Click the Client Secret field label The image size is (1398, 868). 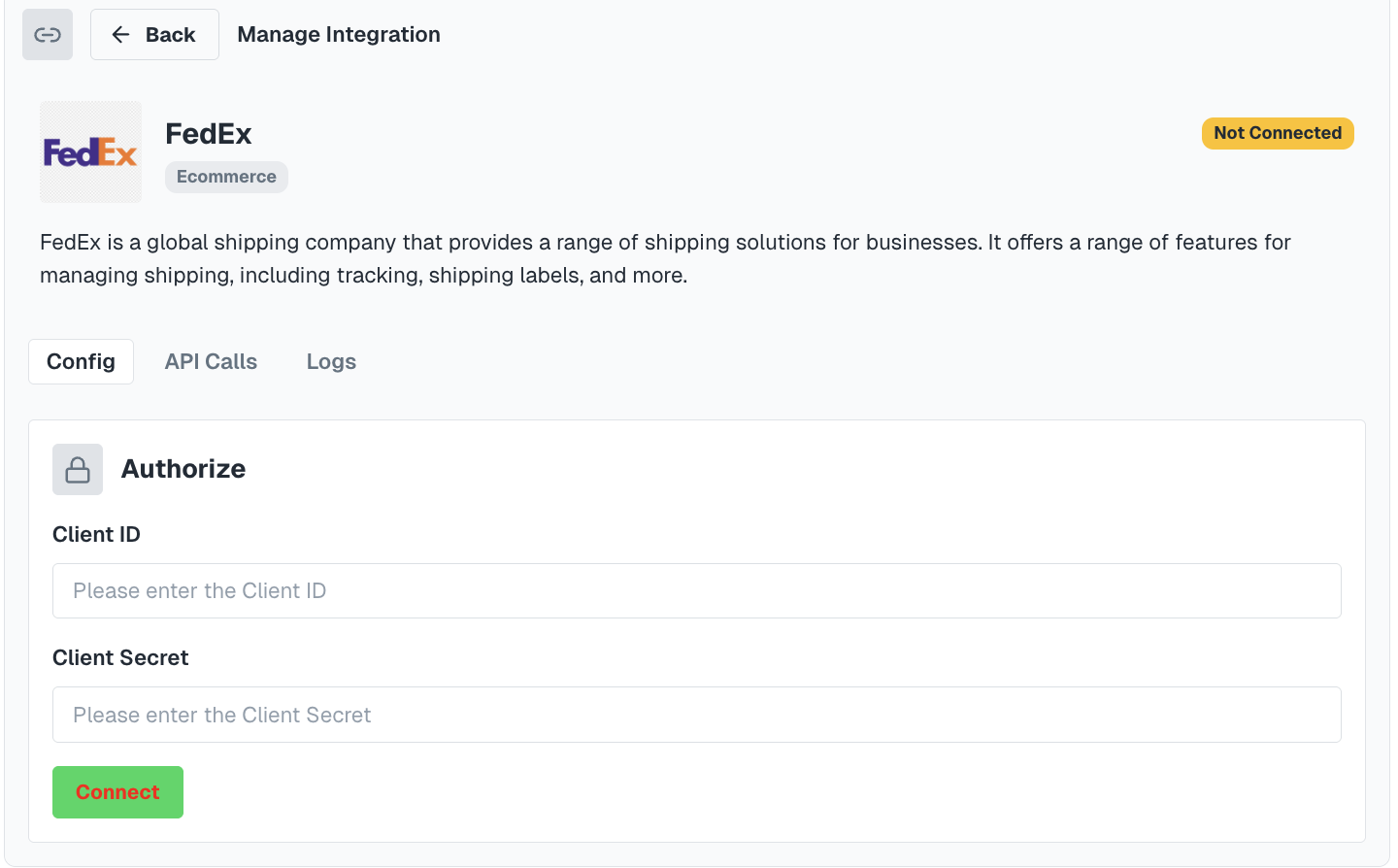pyautogui.click(x=120, y=658)
